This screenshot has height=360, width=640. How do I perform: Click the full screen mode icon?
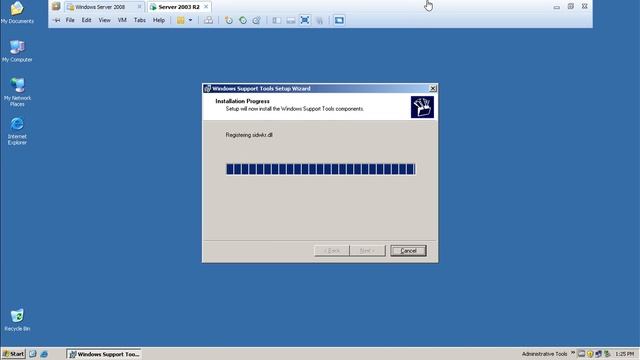(305, 20)
